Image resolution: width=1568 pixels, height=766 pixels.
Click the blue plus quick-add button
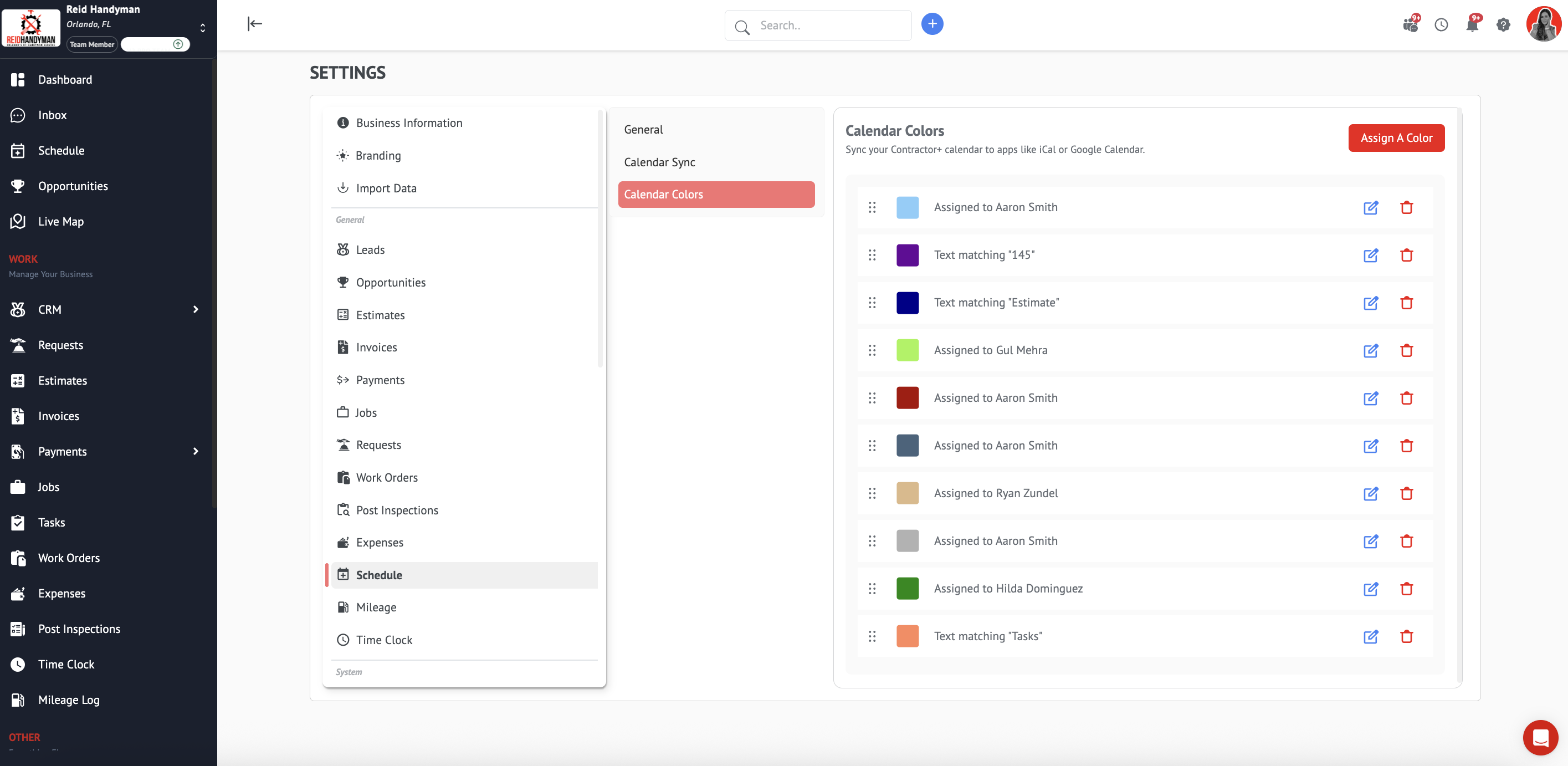(x=931, y=24)
